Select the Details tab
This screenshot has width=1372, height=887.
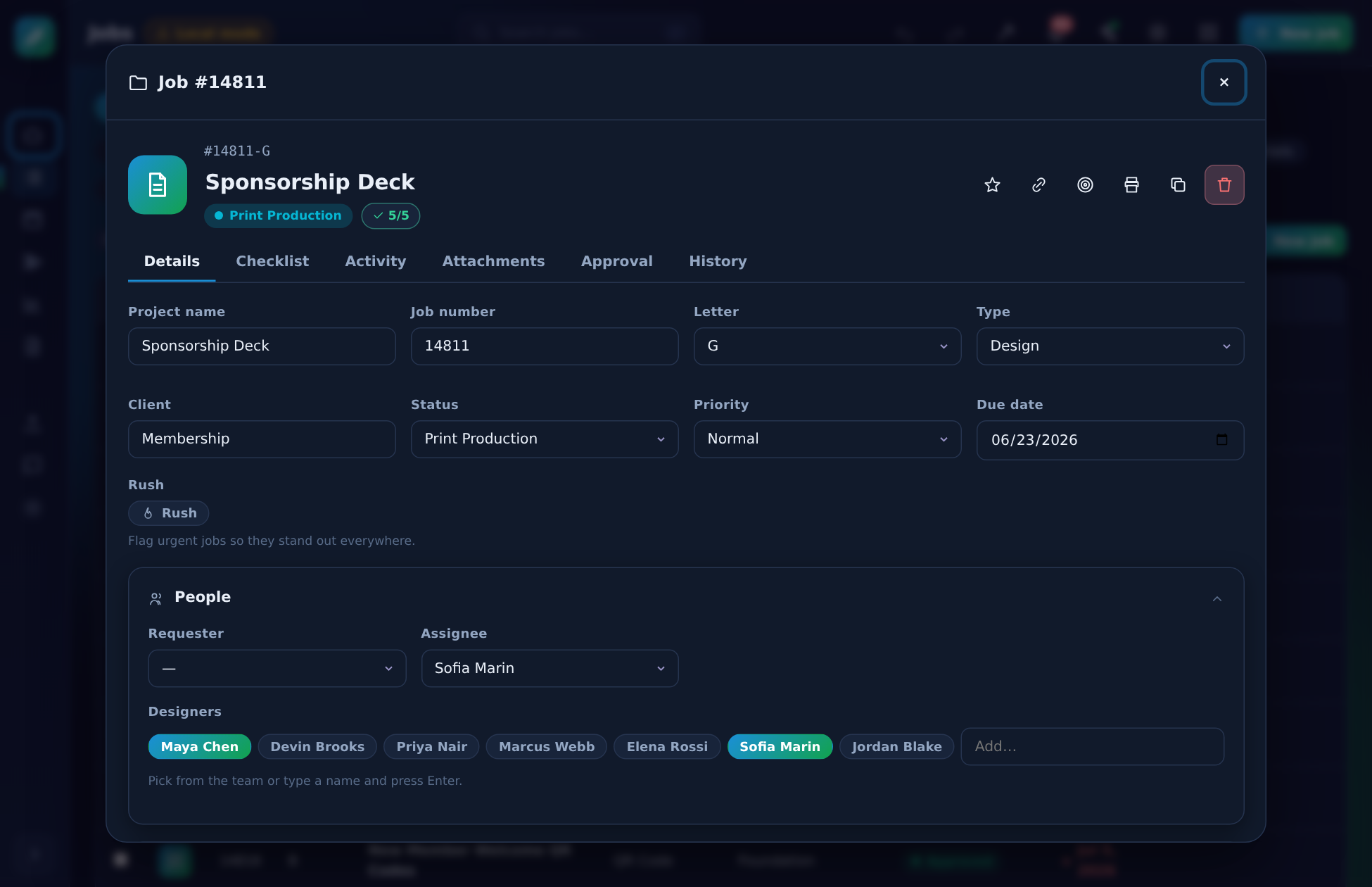pyautogui.click(x=172, y=261)
